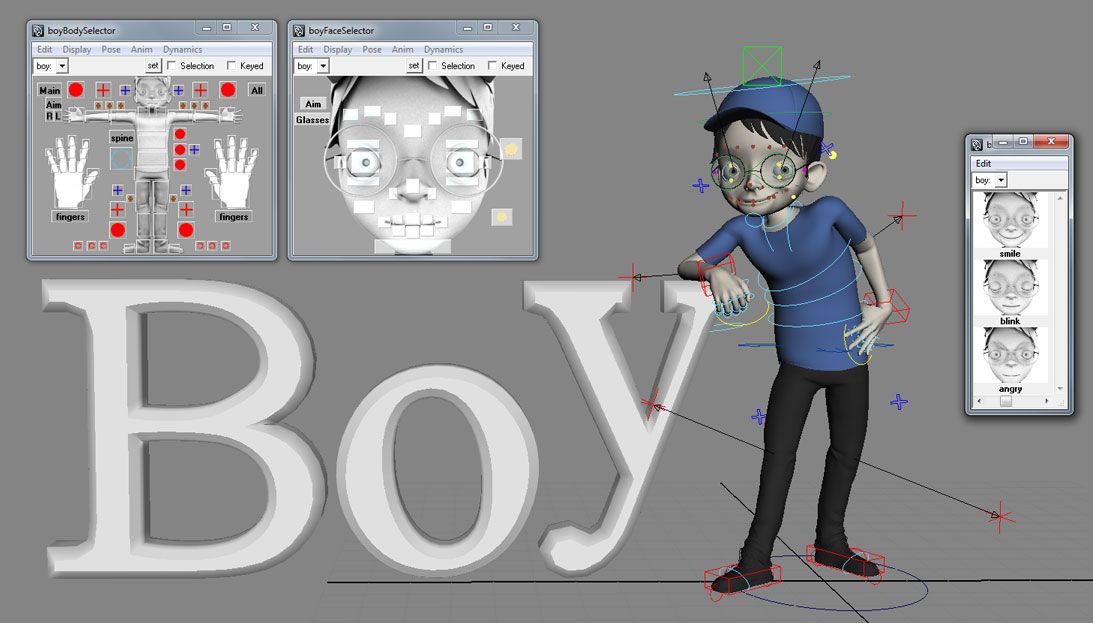Click the pose list down scroll arrow
The width and height of the screenshot is (1093, 623).
click(1060, 388)
